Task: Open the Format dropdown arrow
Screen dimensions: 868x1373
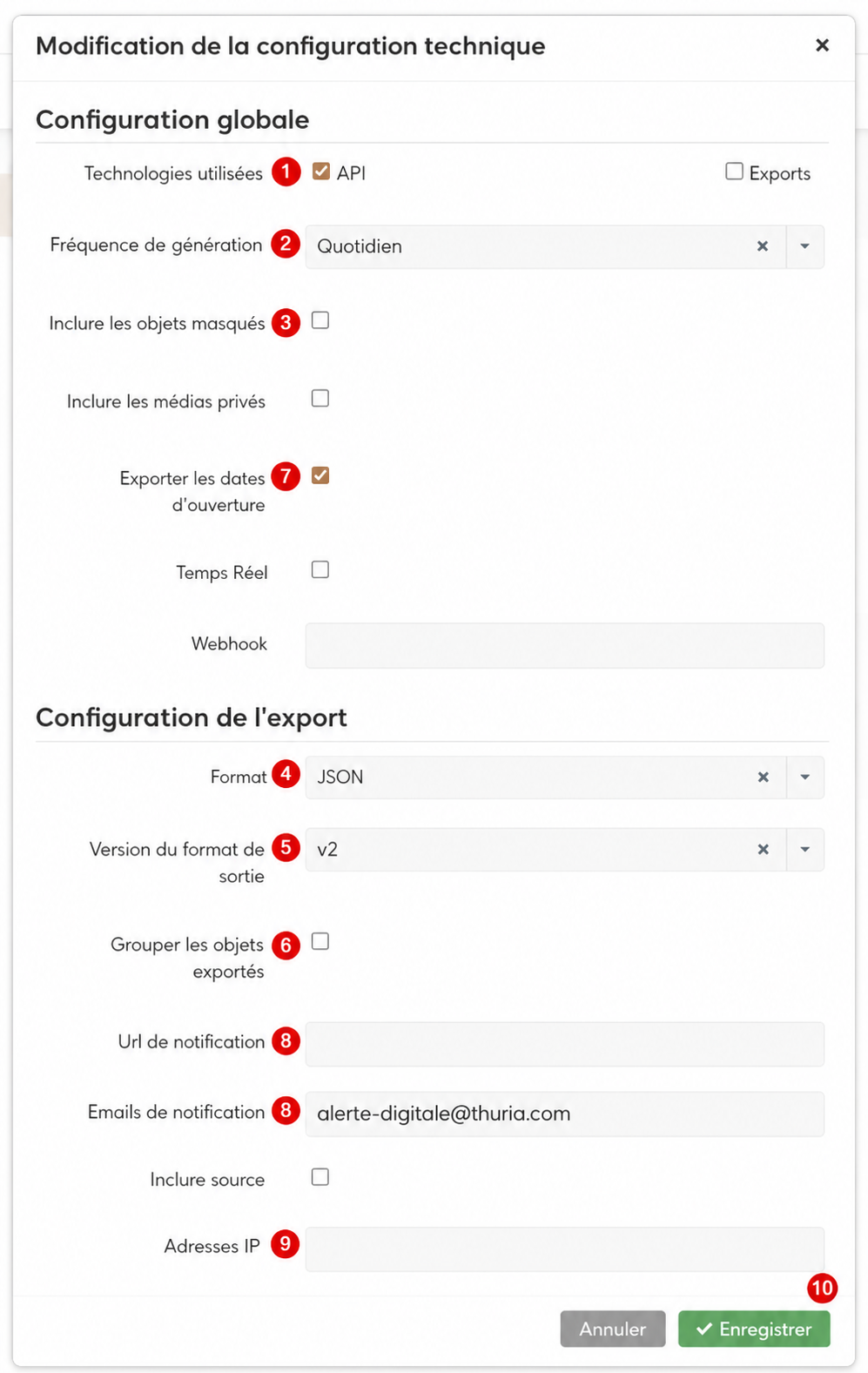Action: click(805, 777)
